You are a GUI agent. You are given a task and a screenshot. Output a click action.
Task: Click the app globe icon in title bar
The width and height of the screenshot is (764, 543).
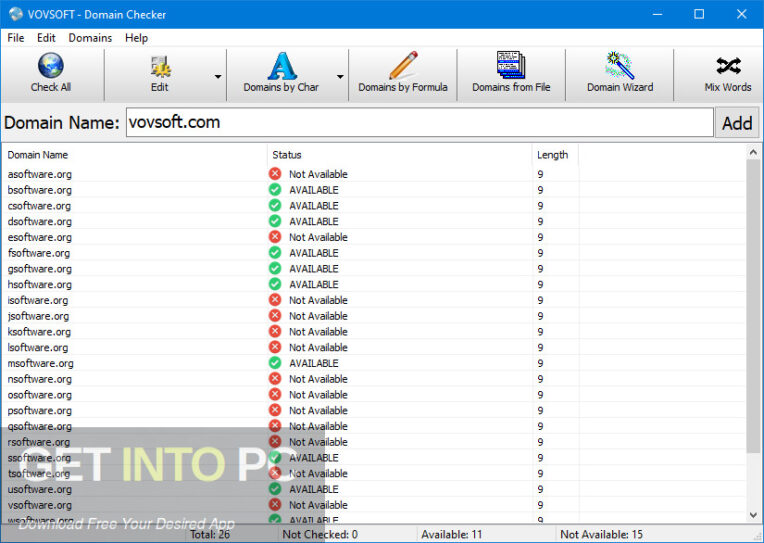pyautogui.click(x=16, y=14)
